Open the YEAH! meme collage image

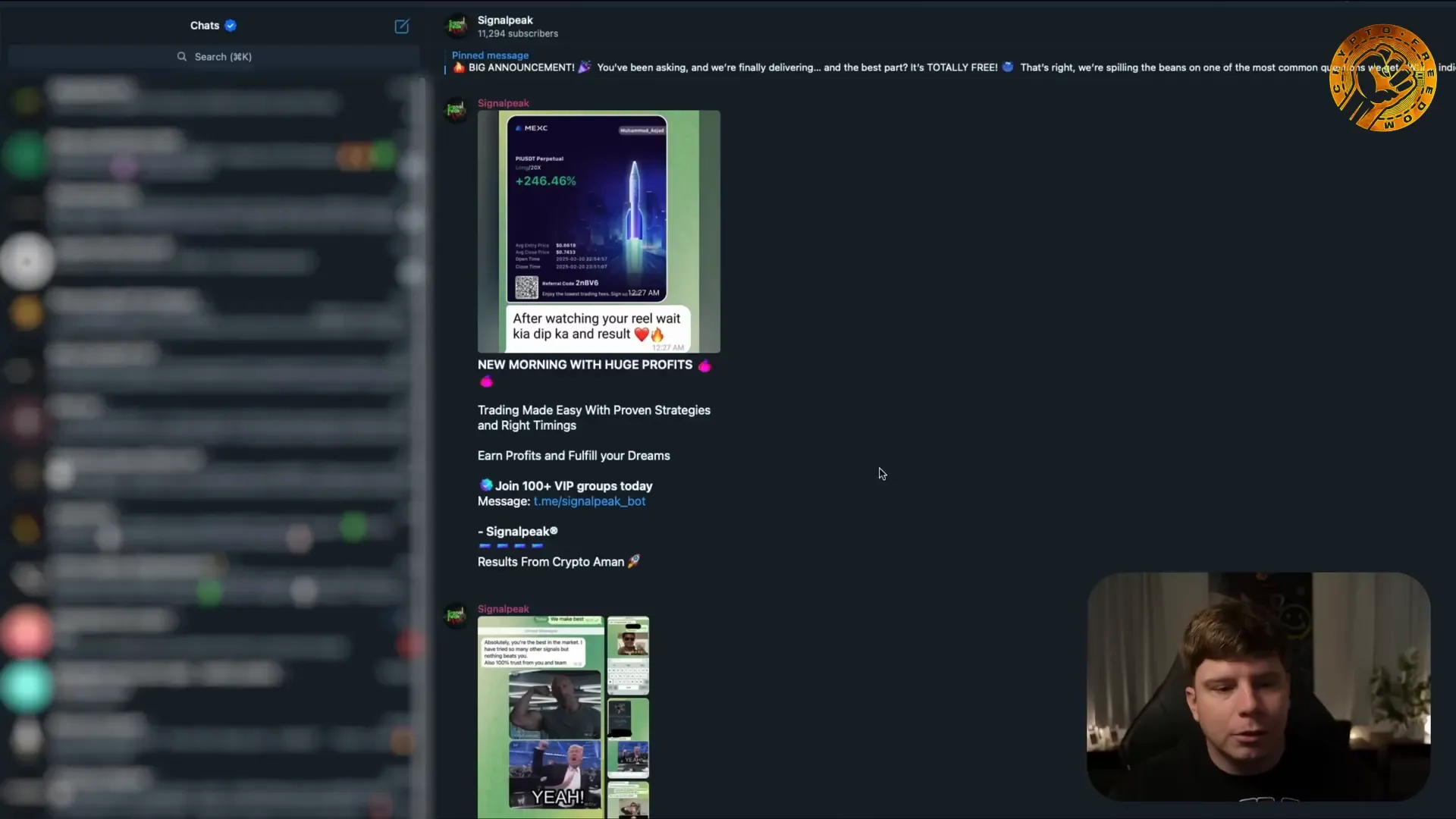[541, 717]
